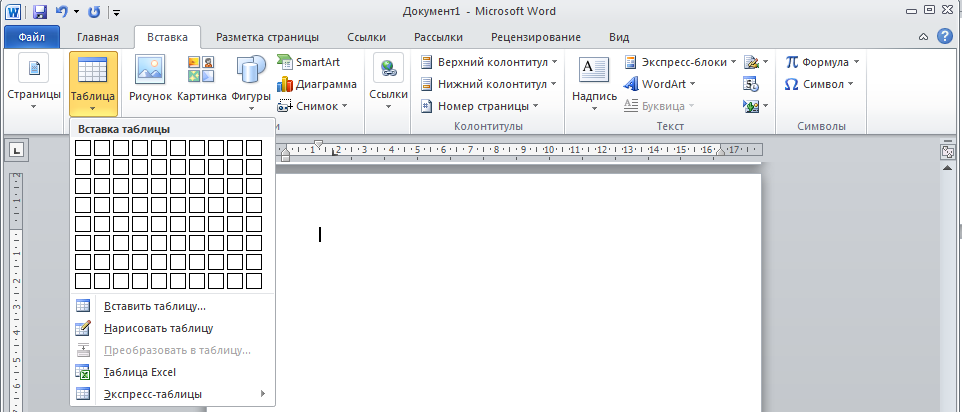Click the tab selector box by ruler

(18, 149)
